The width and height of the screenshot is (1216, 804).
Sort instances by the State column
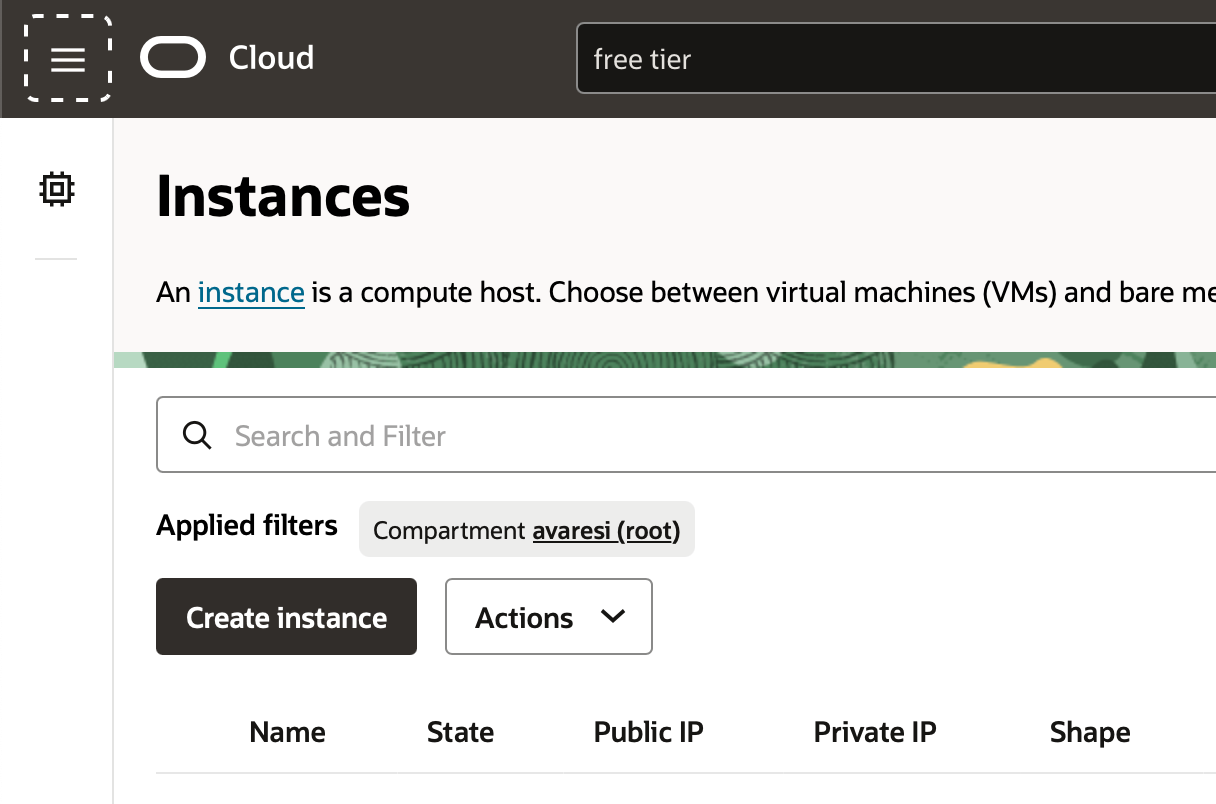(x=460, y=732)
